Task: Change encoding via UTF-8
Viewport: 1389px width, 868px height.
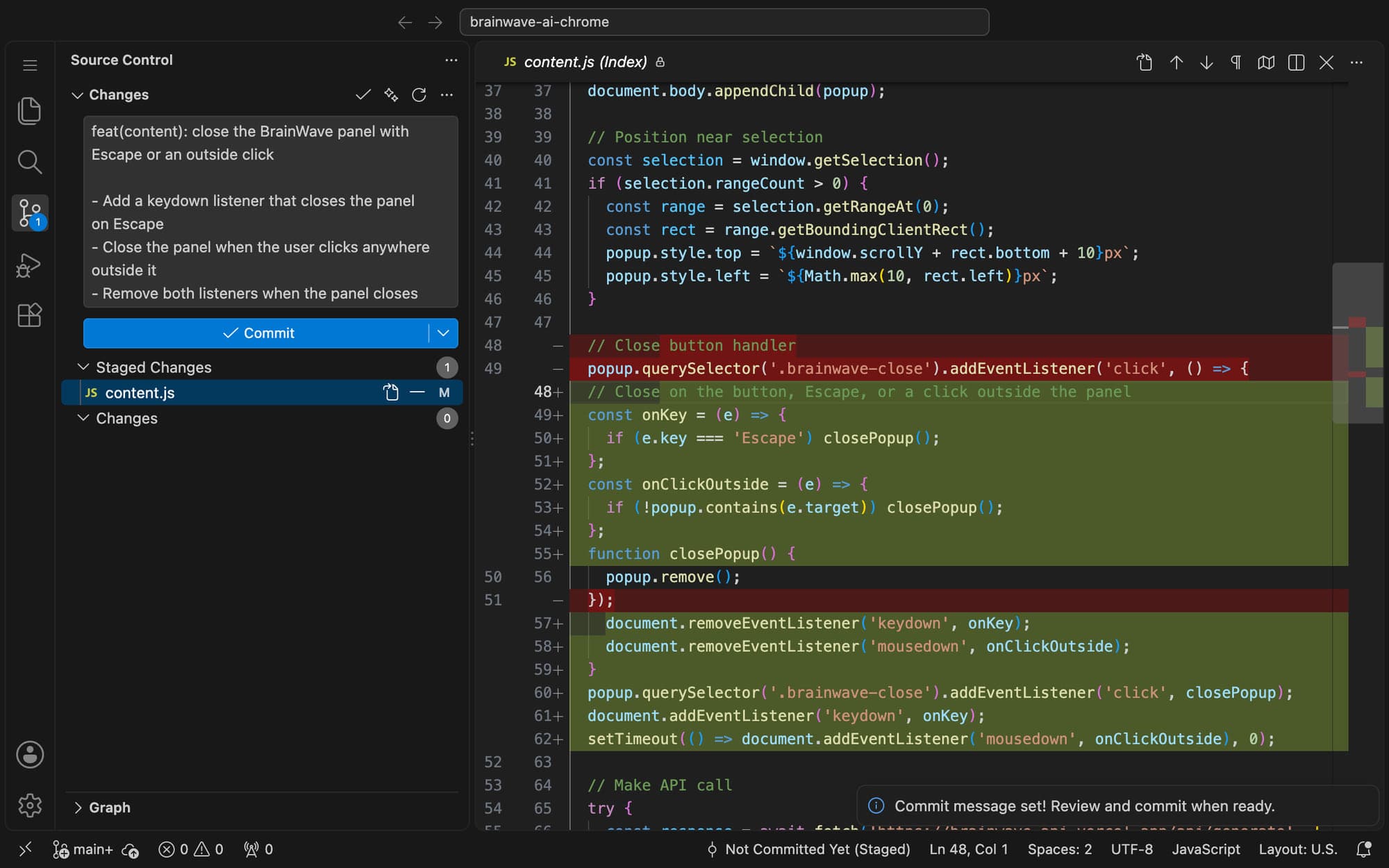Action: [1132, 849]
